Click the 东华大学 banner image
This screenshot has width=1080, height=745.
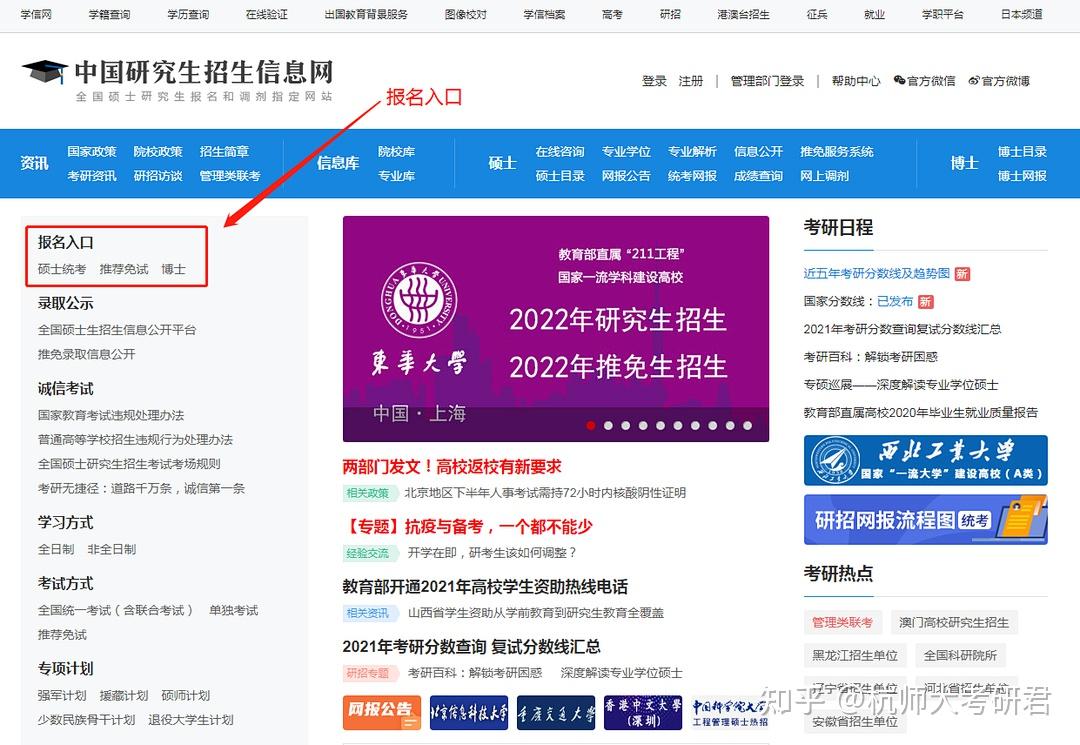pos(556,328)
